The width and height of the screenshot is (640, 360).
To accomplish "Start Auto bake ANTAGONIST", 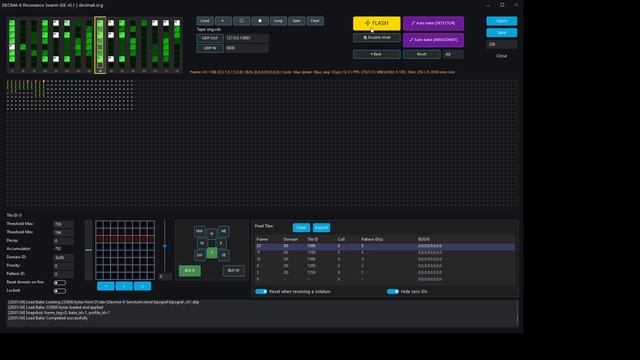I will [x=433, y=40].
